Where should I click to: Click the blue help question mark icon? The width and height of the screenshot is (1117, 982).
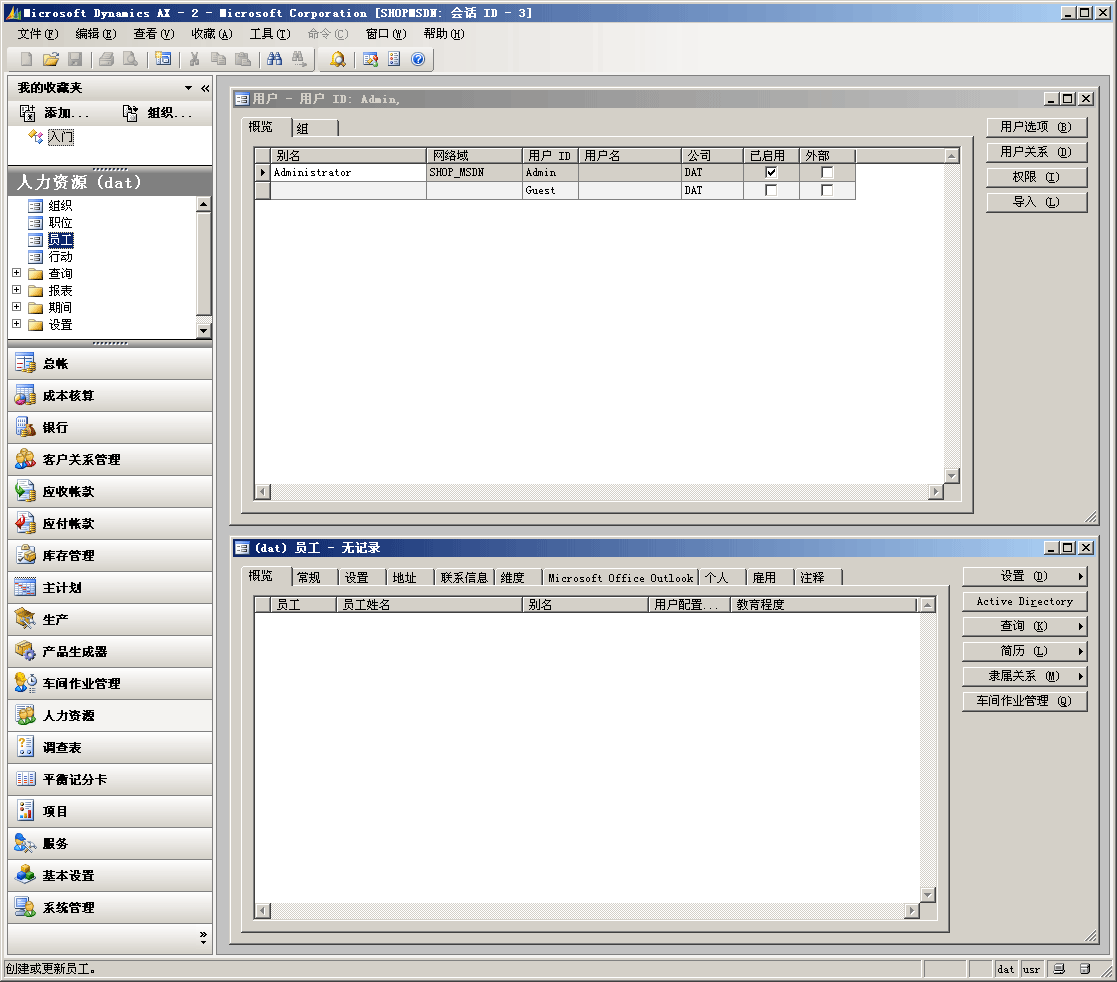coord(418,59)
